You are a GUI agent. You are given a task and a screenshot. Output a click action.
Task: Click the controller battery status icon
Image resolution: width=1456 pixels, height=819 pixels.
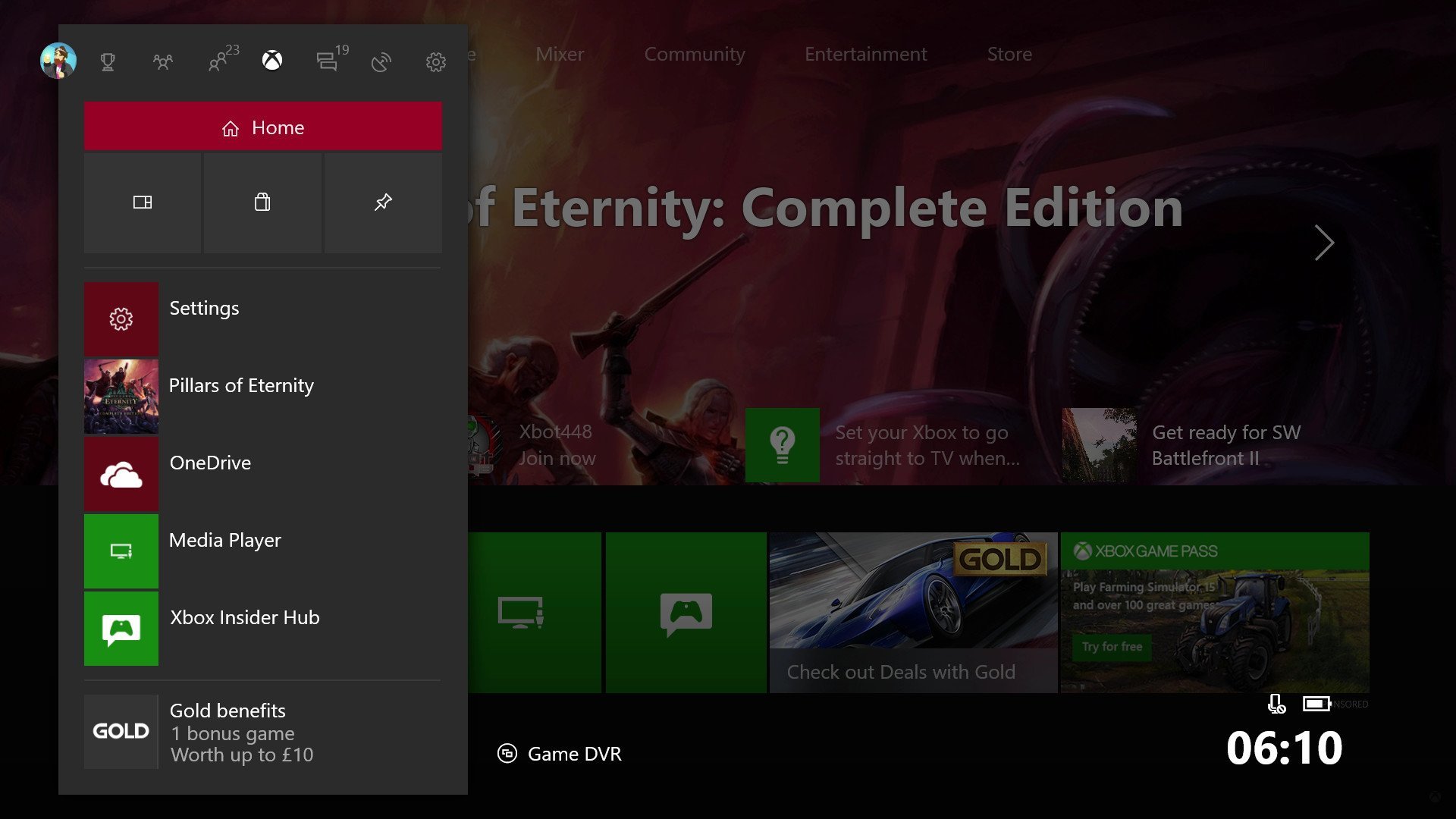pos(1316,704)
